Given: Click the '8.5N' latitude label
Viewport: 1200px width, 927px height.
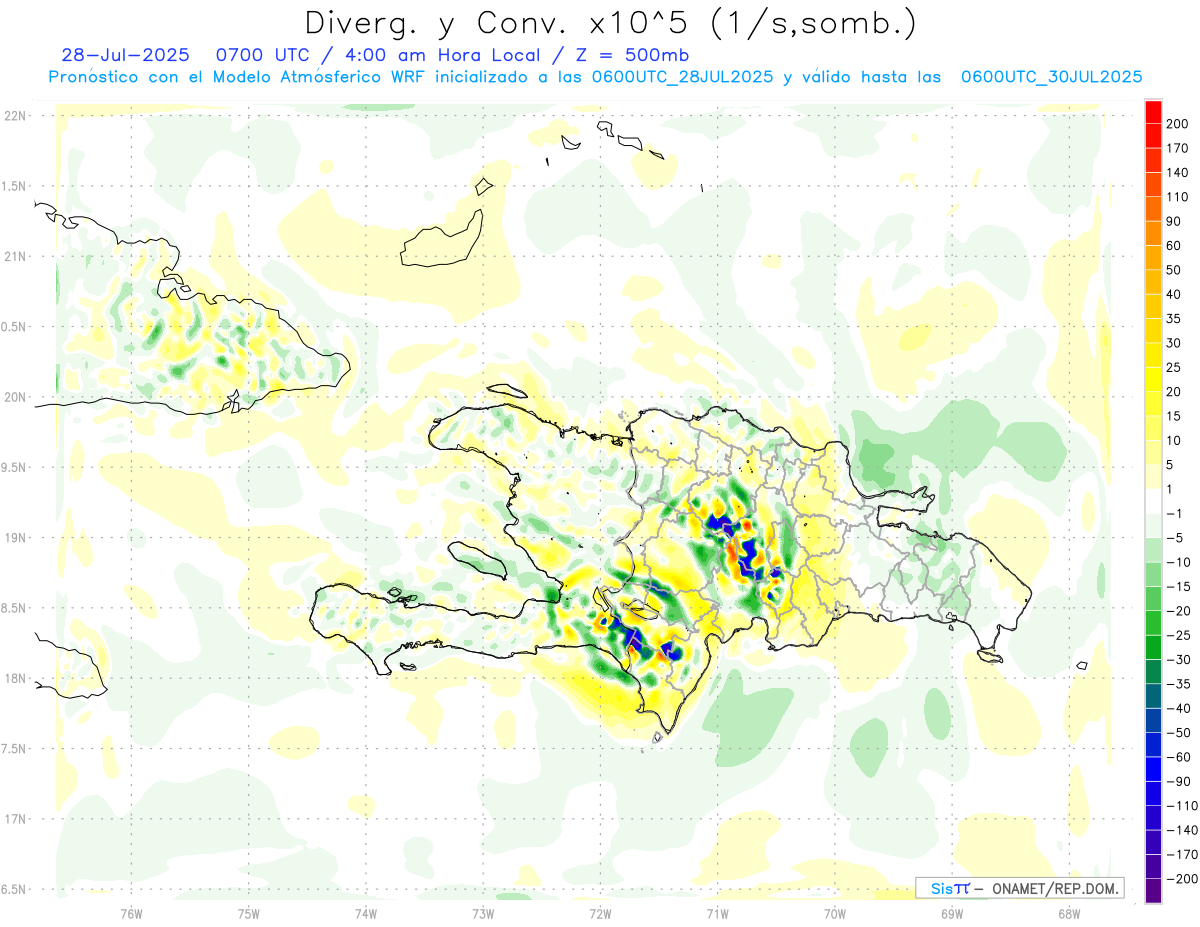Looking at the screenshot, I should [x=14, y=608].
